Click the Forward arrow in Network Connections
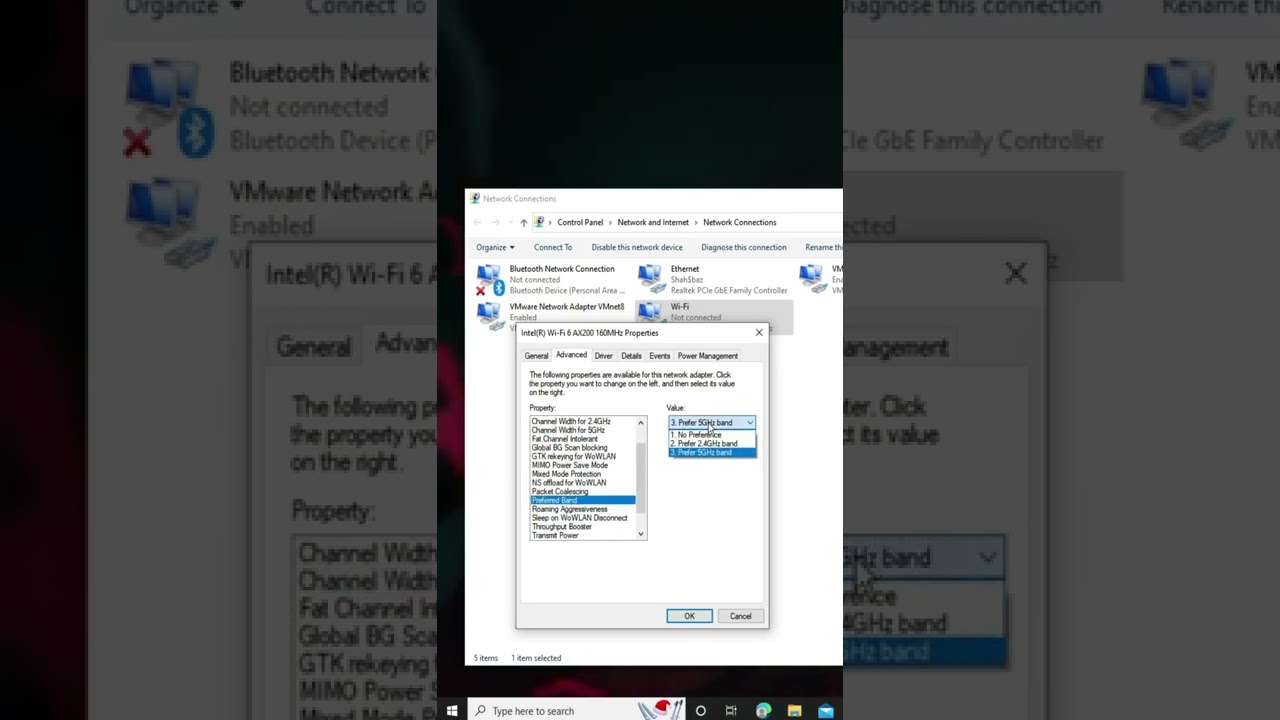1280x720 pixels. pos(495,222)
